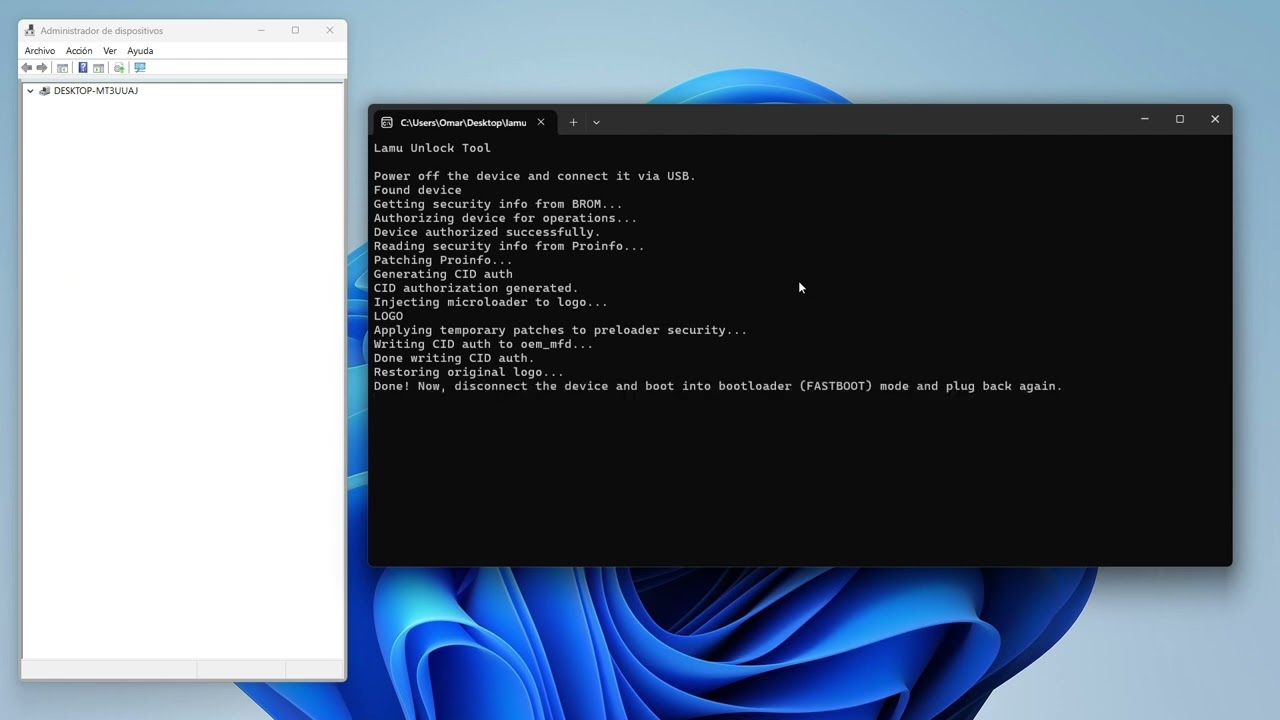The image size is (1280, 720).
Task: Maximize the terminal window
Action: pyautogui.click(x=1180, y=119)
